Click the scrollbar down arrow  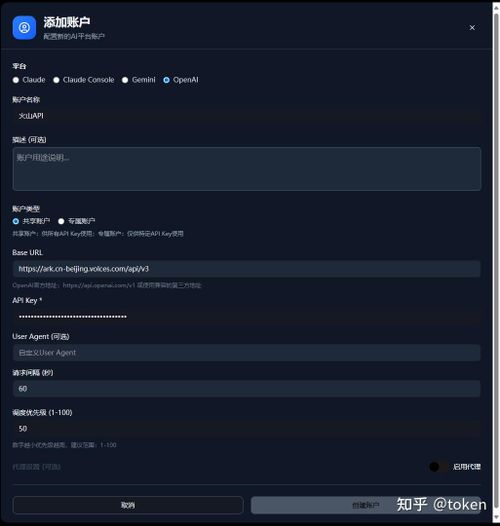496,518
